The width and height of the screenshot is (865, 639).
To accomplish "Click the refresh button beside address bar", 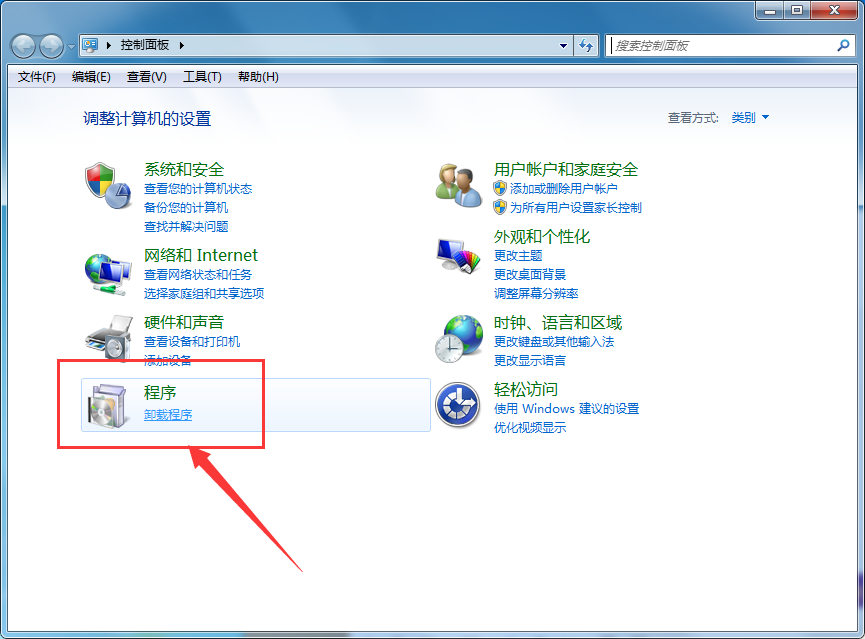I will 586,46.
